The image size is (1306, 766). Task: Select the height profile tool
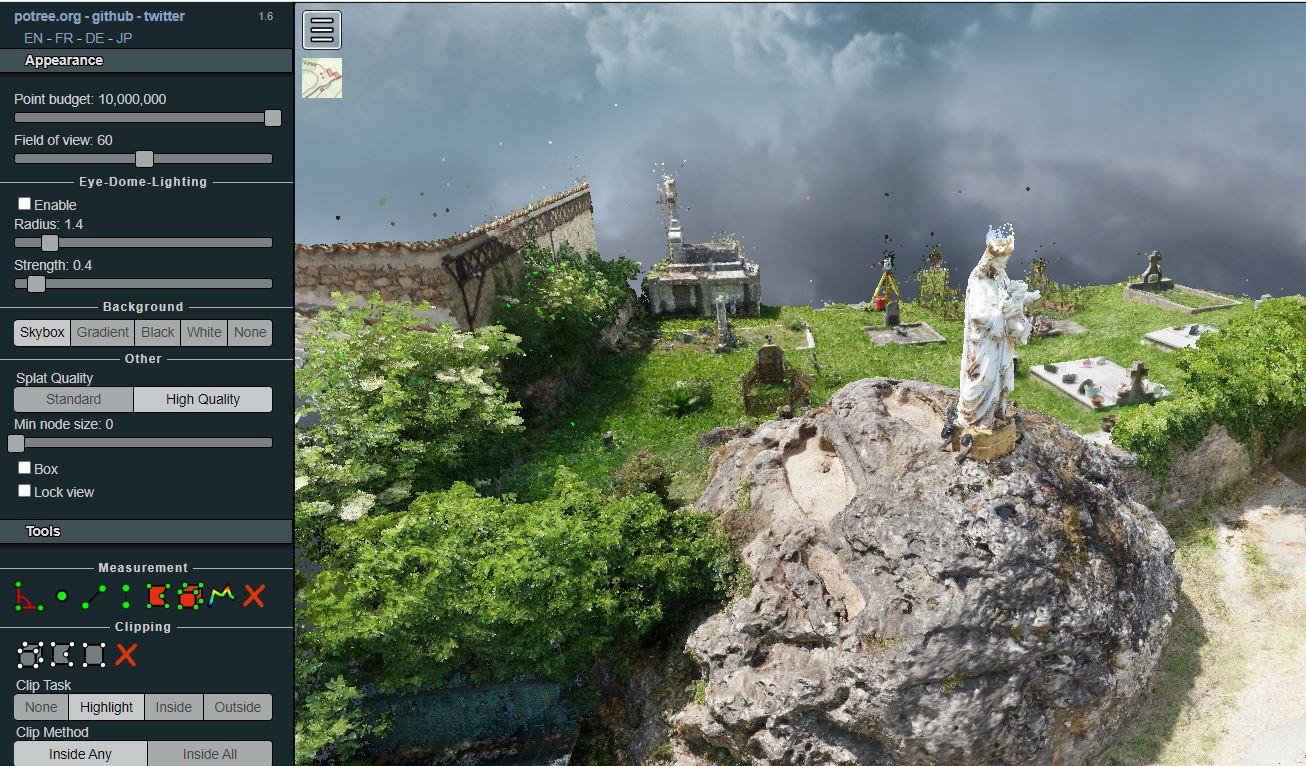tap(222, 596)
